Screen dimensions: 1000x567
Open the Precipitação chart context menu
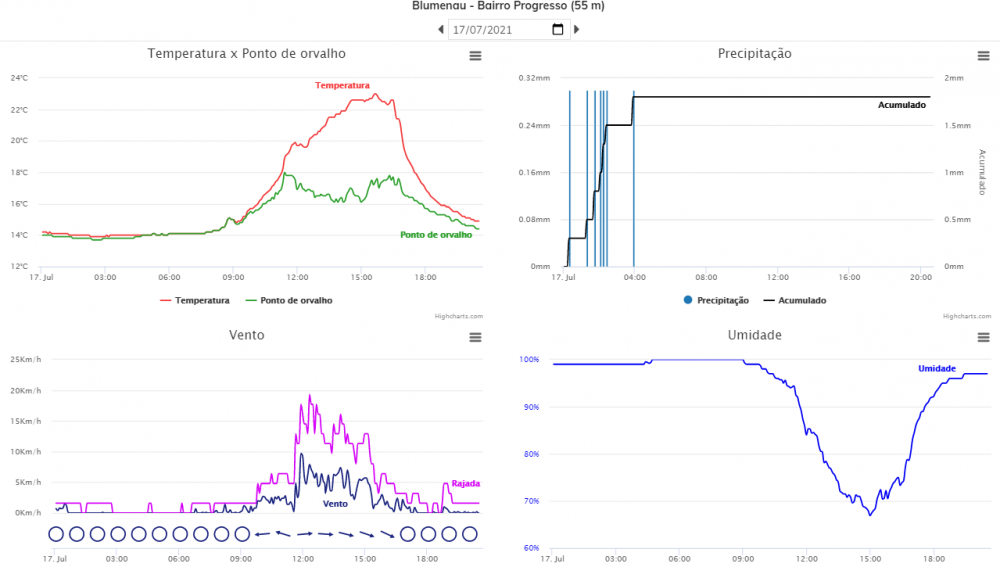[983, 56]
